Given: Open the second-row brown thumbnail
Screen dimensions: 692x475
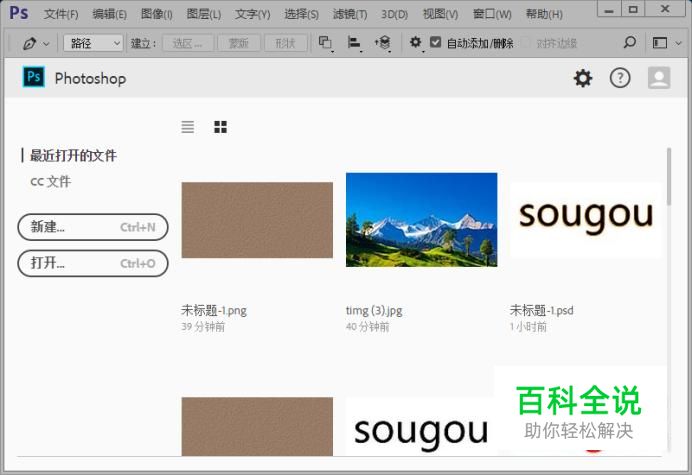Looking at the screenshot, I should coord(257,426).
